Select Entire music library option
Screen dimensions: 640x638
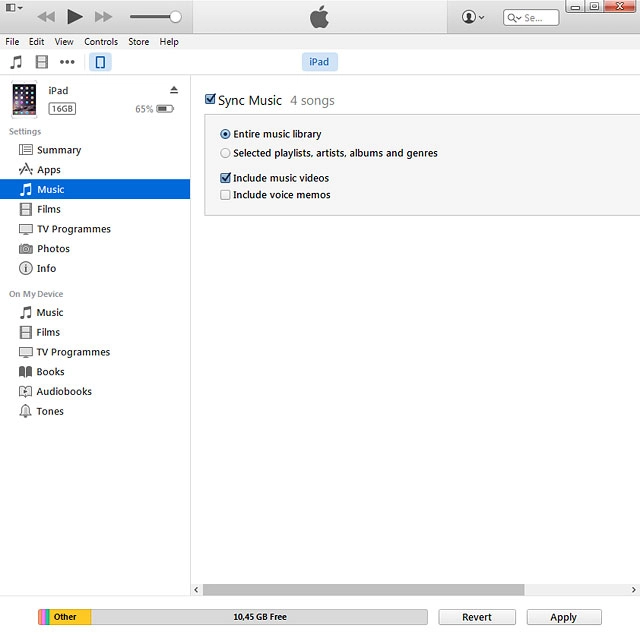point(225,134)
